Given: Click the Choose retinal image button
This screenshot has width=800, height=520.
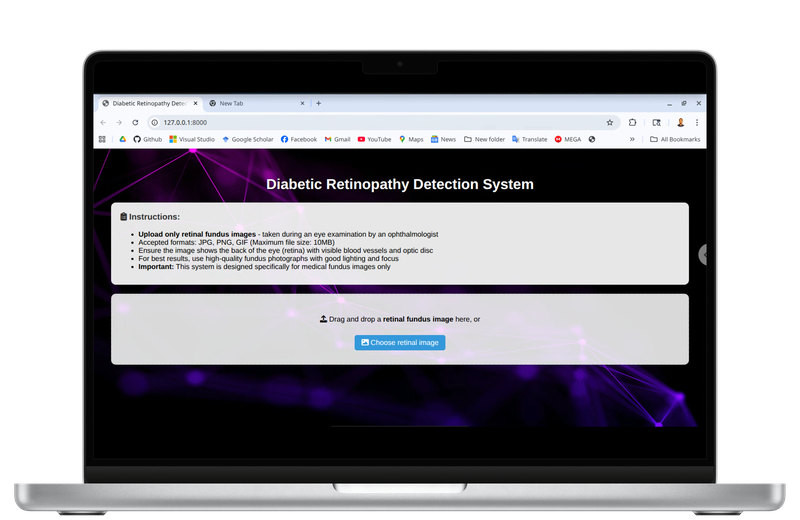Looking at the screenshot, I should pos(400,342).
